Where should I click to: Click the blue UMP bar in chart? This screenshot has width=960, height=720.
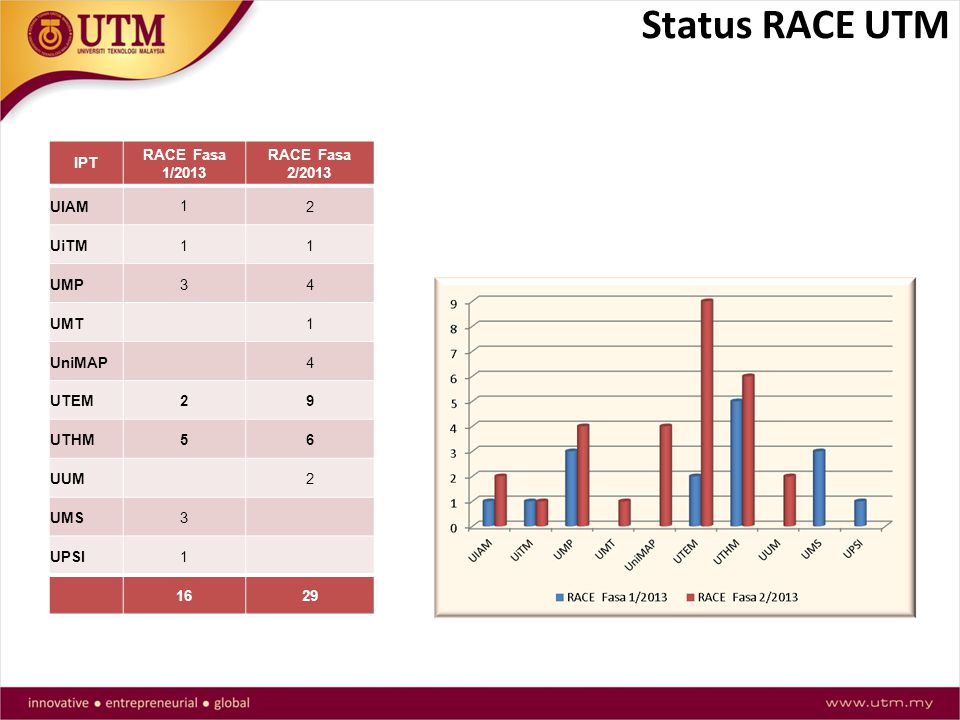571,488
